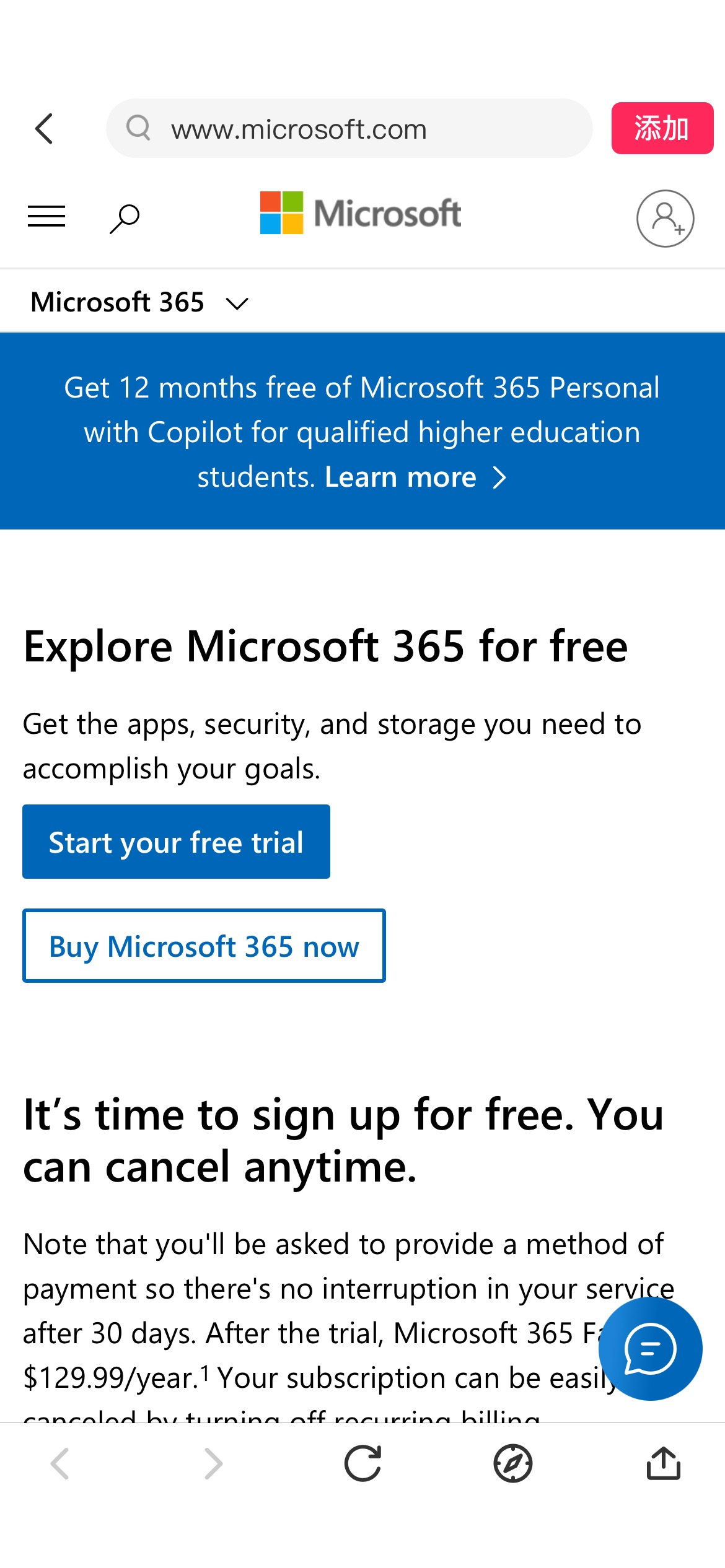Open the support chat bubble
725x1568 pixels.
click(649, 1351)
